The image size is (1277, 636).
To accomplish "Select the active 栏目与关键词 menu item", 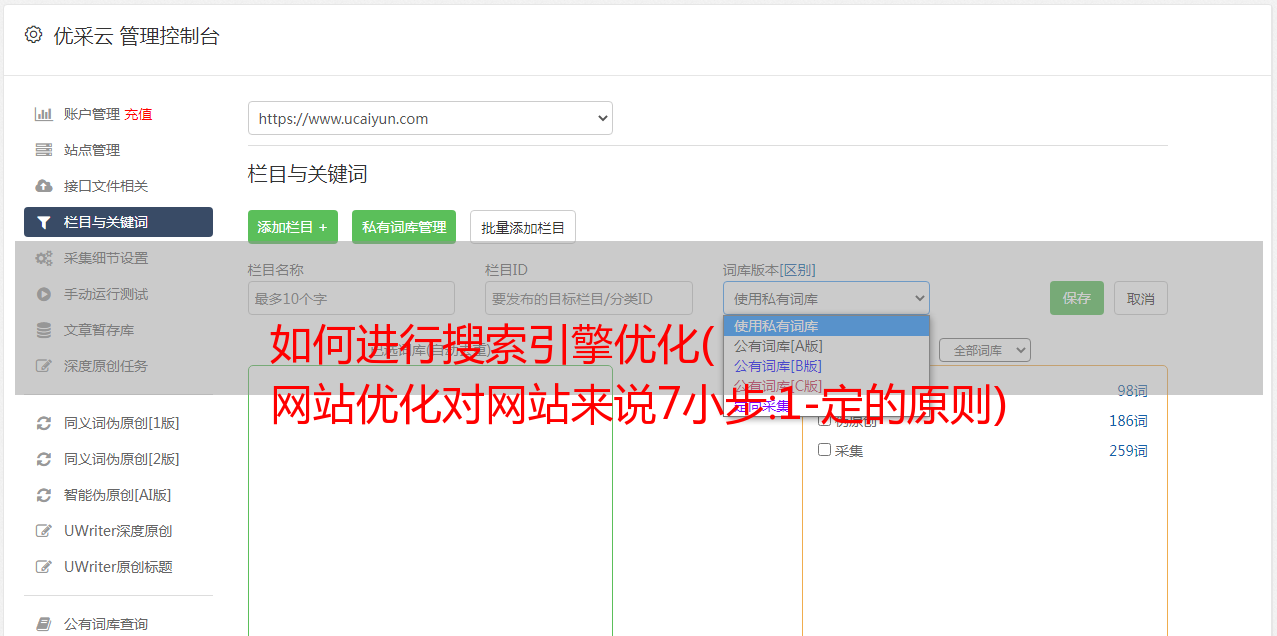I will [x=118, y=222].
